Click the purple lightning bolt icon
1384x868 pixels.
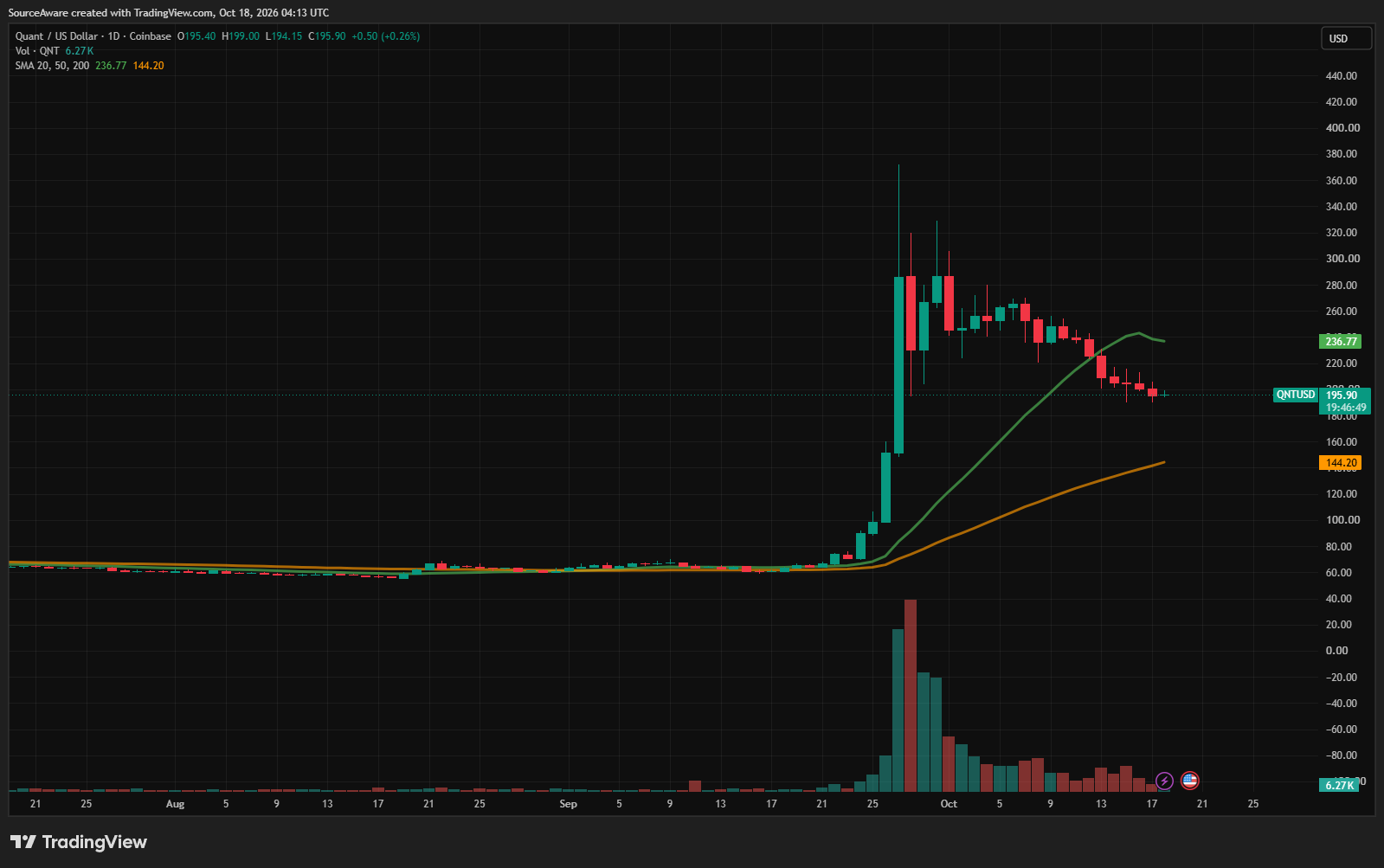pyautogui.click(x=1164, y=781)
